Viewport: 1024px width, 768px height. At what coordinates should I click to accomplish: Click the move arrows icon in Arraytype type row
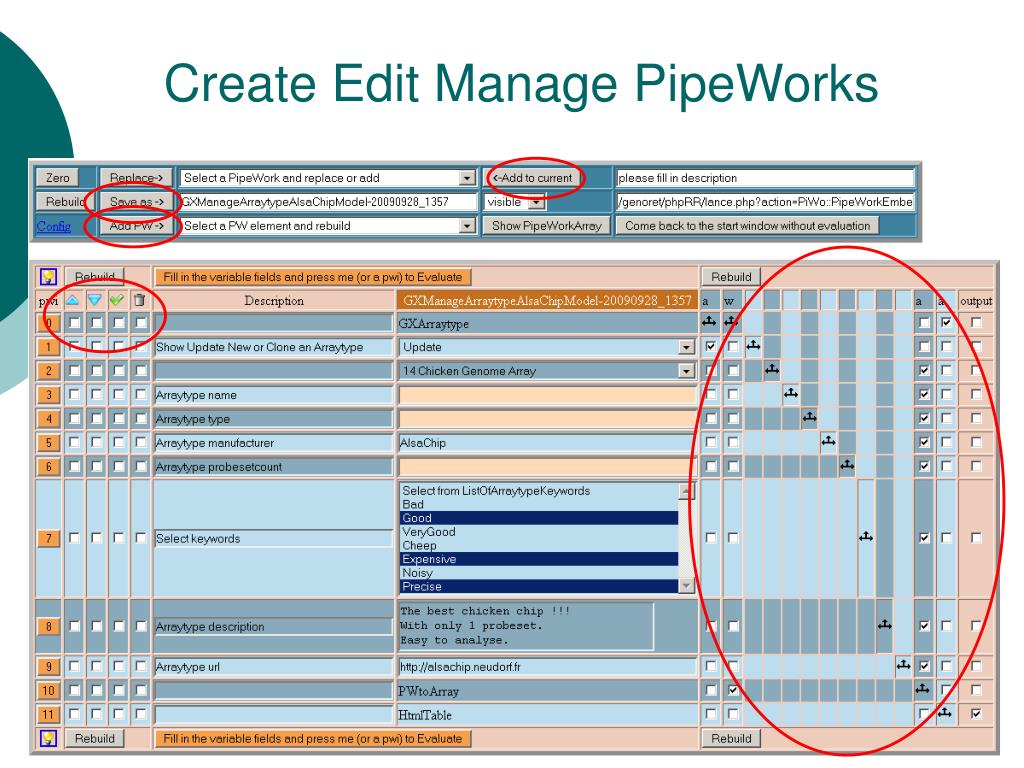810,417
